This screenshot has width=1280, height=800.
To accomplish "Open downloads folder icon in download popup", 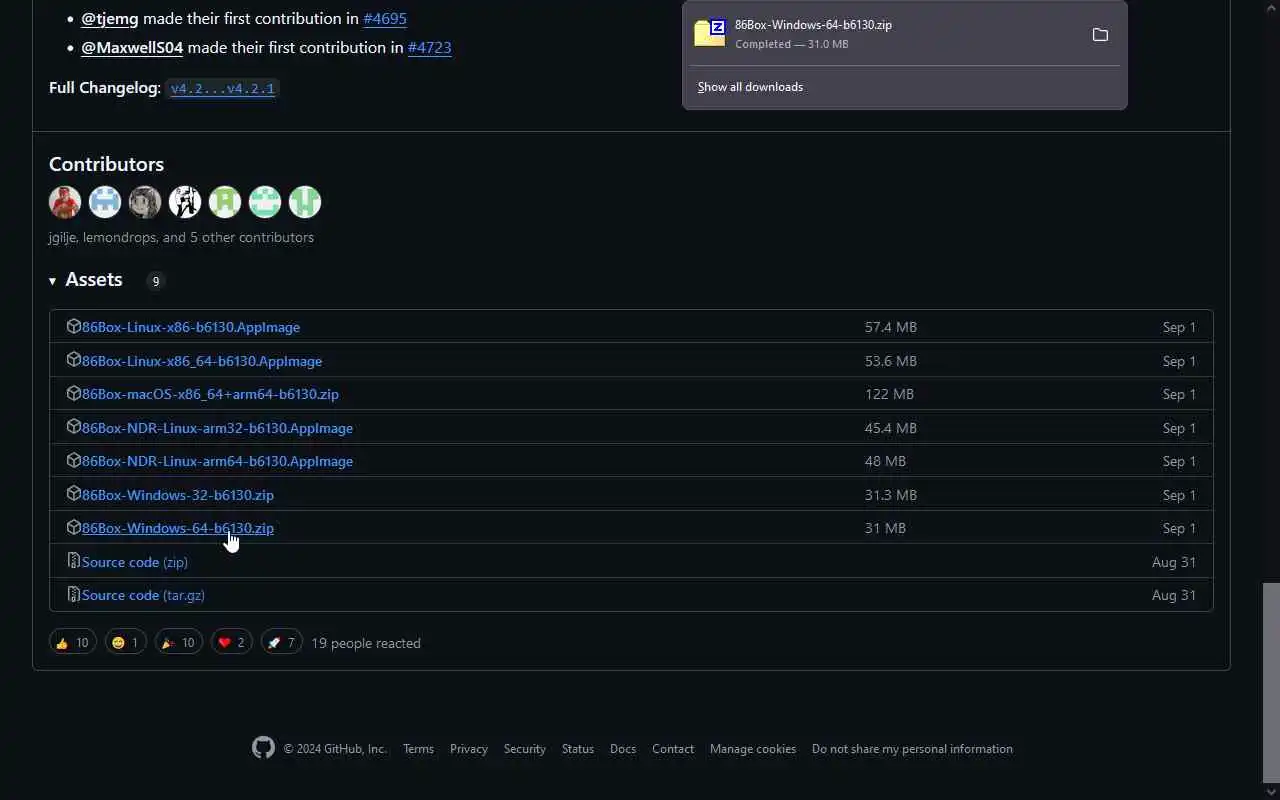I will [x=1100, y=35].
